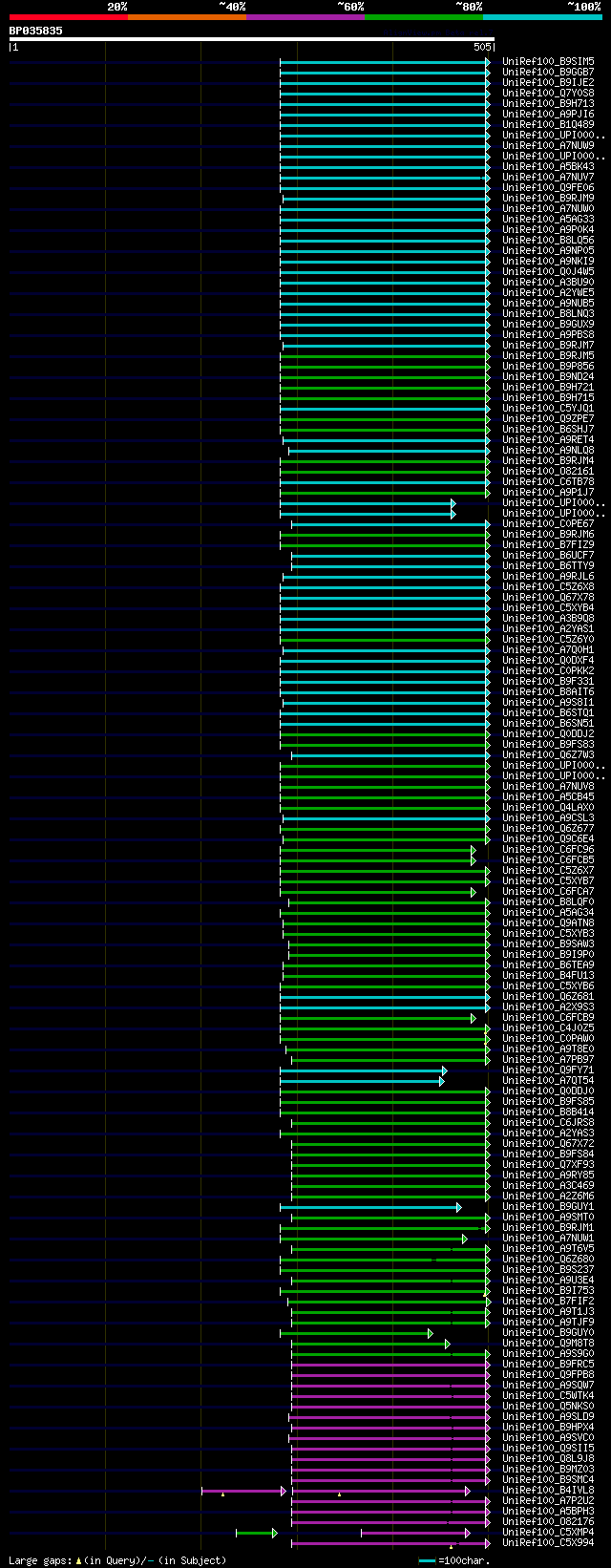Choose the UniRef100_B7FIZ9 entry
This screenshot has height=1568, width=611.
(x=548, y=544)
